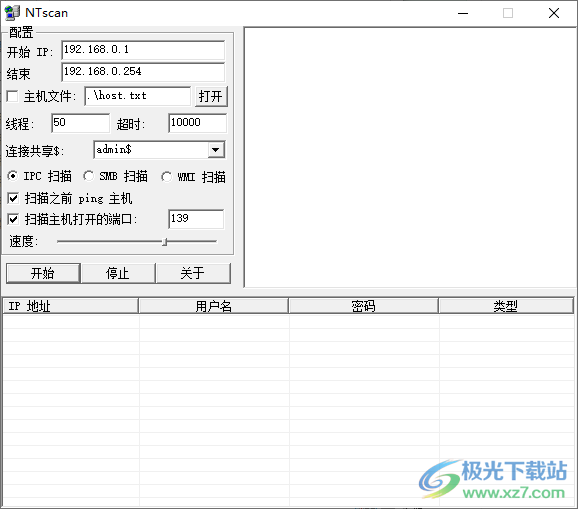
Task: Minimize the NTscan window
Action: (463, 13)
